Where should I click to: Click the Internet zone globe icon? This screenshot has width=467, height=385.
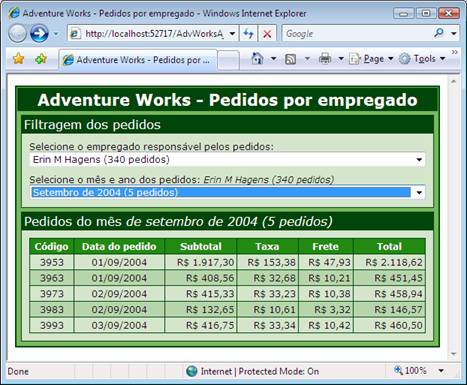tap(192, 371)
